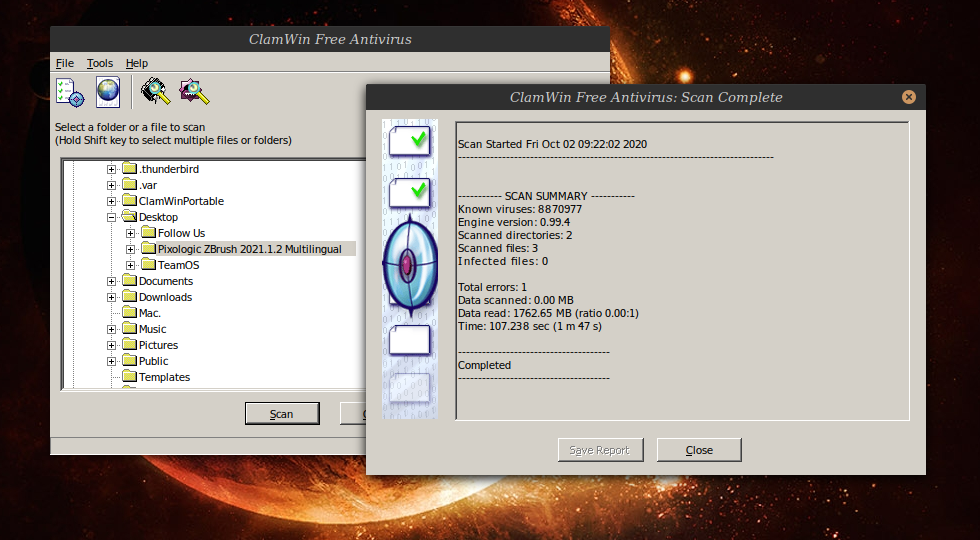Click the 'Time: 107.238 sec' line
The width and height of the screenshot is (980, 540).
point(530,326)
